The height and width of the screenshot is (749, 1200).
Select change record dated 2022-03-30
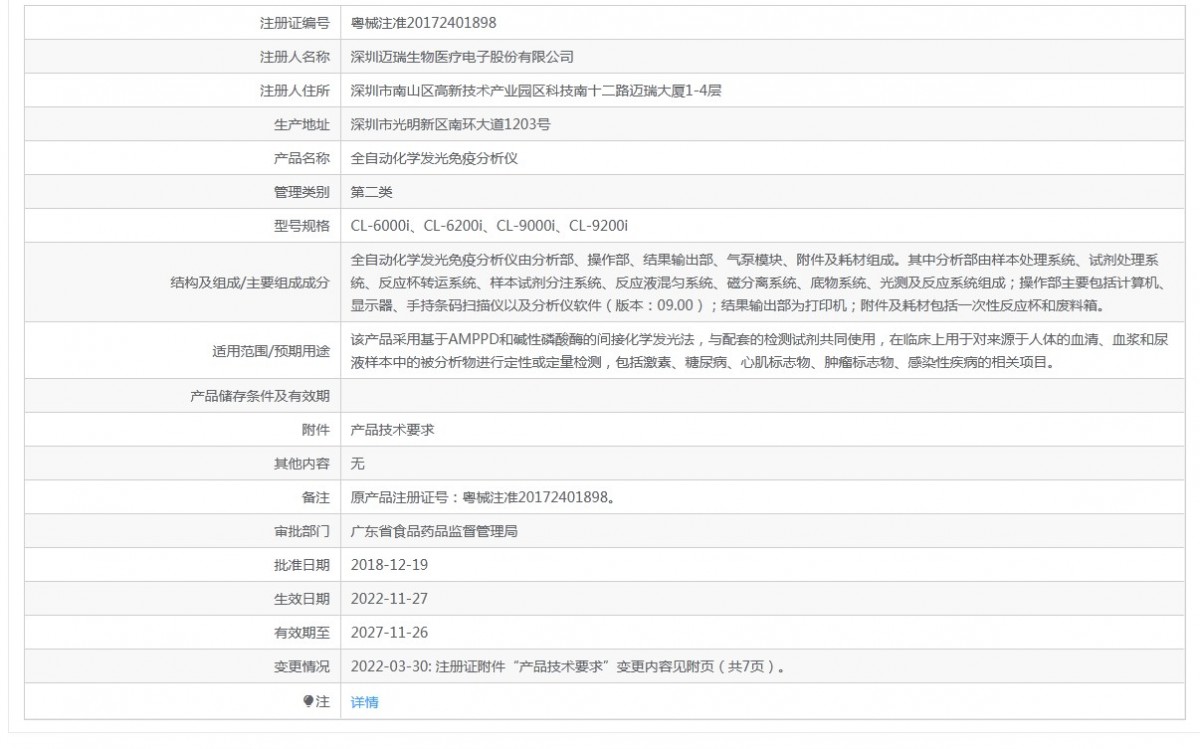[x=568, y=667]
